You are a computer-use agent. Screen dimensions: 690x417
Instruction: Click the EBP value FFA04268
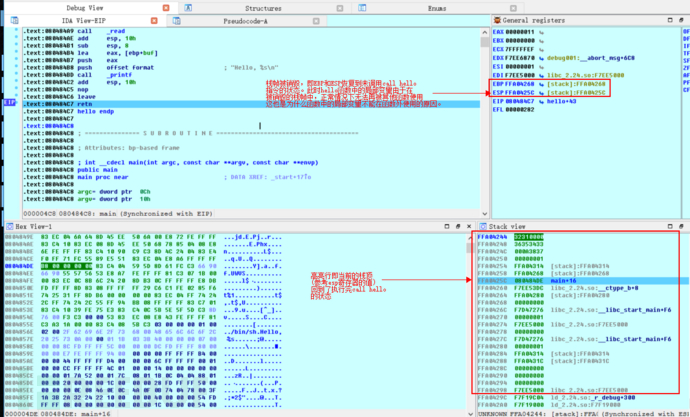pos(520,84)
